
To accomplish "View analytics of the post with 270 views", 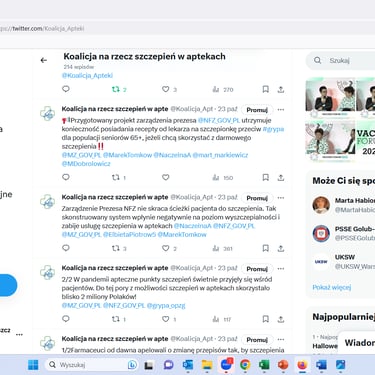I will coord(223,89).
